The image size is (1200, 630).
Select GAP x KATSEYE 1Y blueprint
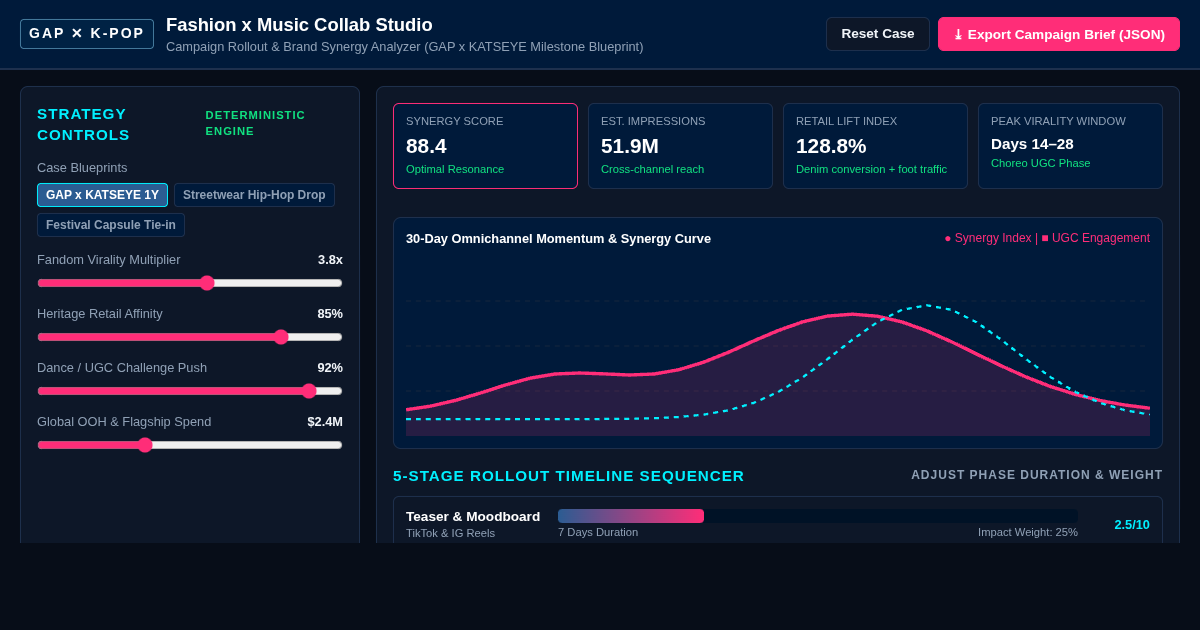[x=102, y=195]
